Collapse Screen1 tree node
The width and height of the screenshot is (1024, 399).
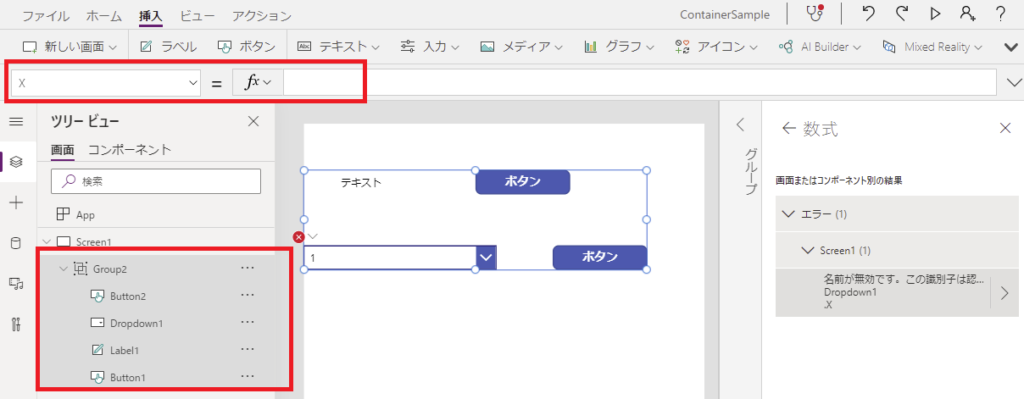(45, 242)
